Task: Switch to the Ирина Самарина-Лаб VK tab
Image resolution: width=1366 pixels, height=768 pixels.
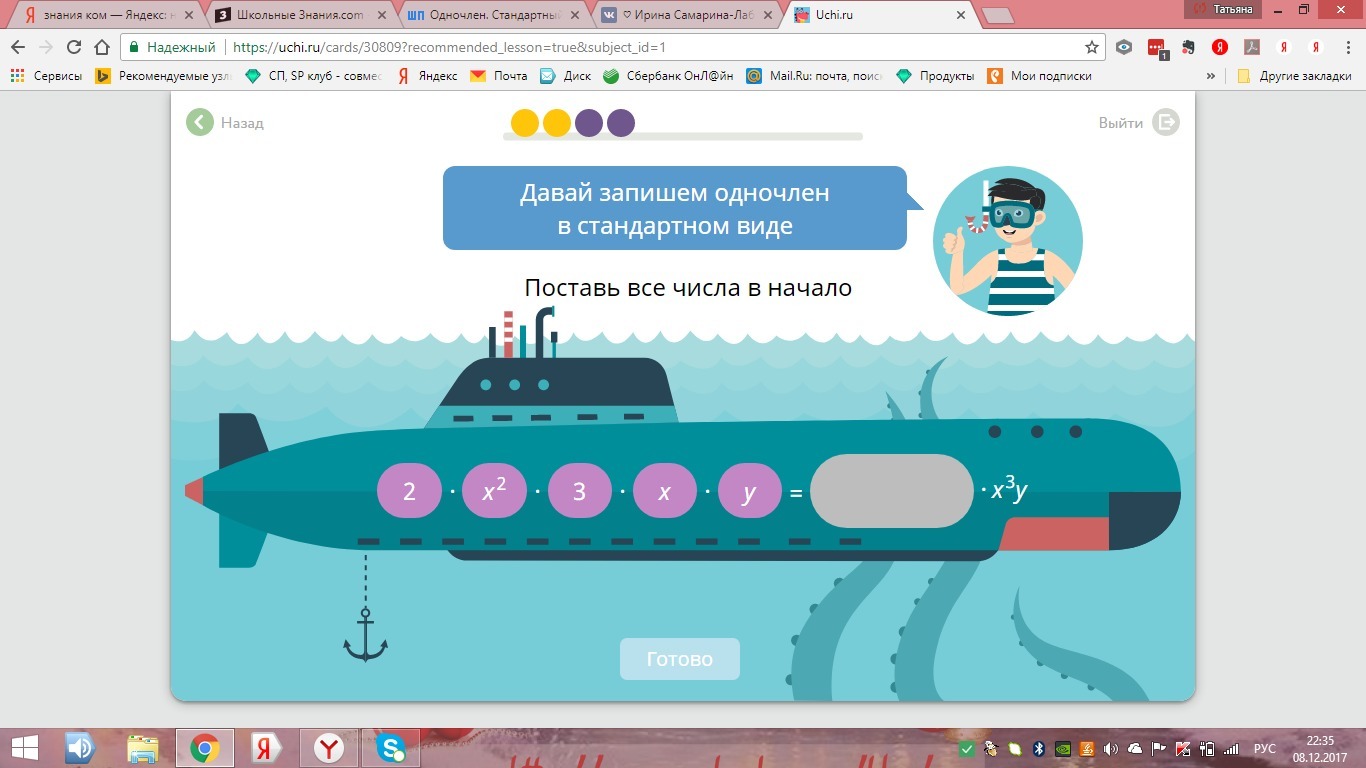Action: point(690,16)
